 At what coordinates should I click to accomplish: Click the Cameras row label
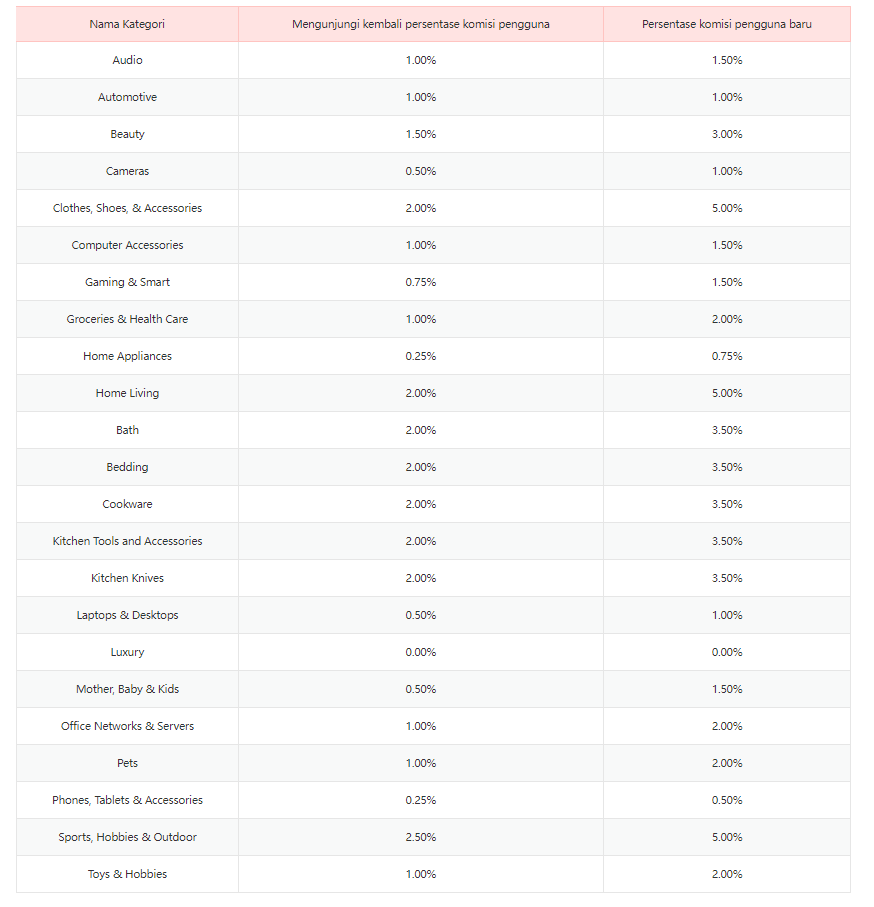click(x=127, y=172)
